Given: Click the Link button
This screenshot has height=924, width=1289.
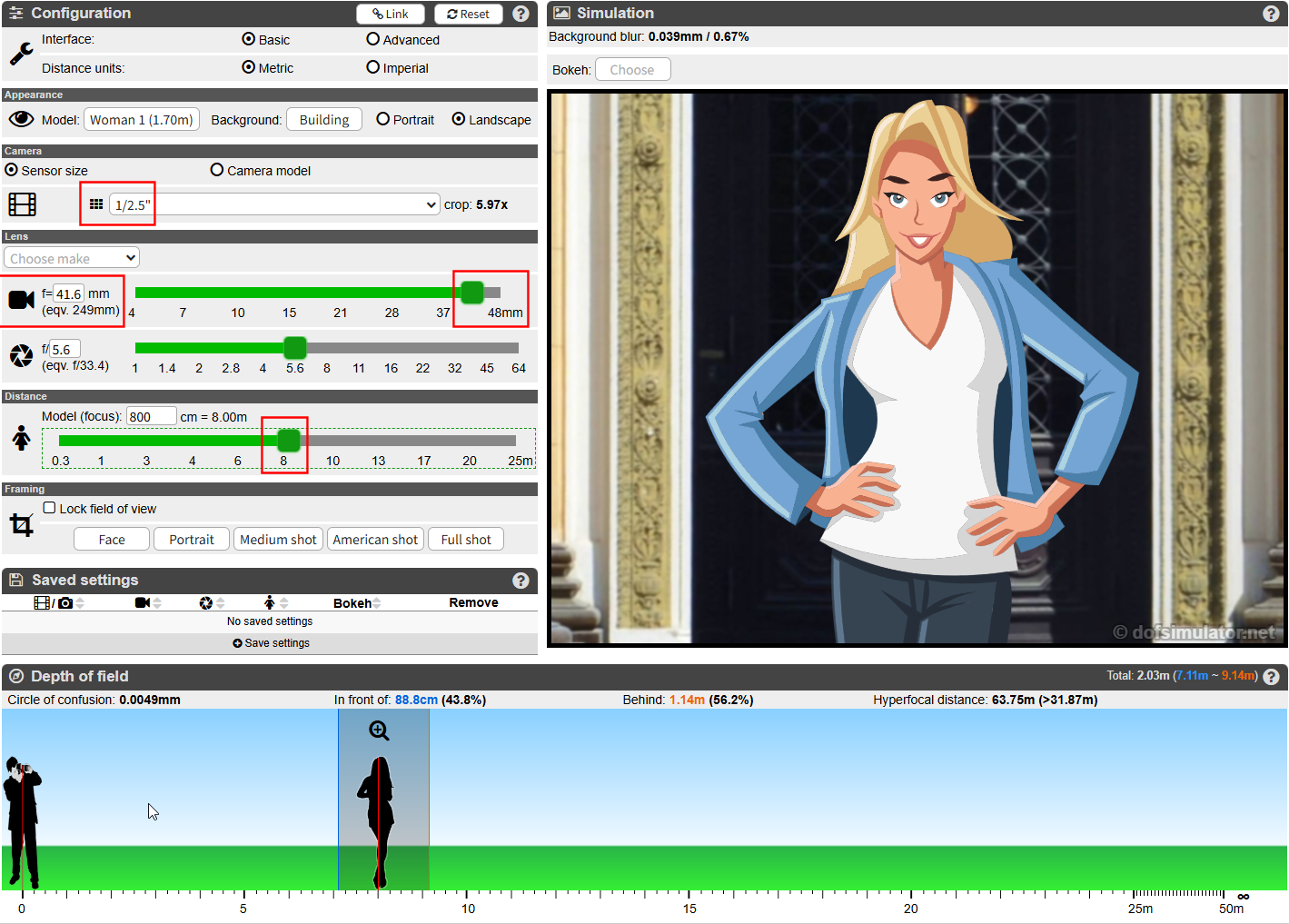Looking at the screenshot, I should pos(391,14).
